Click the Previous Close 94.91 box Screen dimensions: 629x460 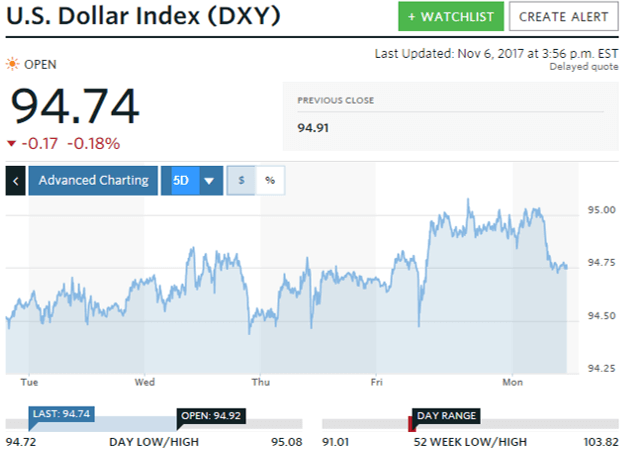450,115
